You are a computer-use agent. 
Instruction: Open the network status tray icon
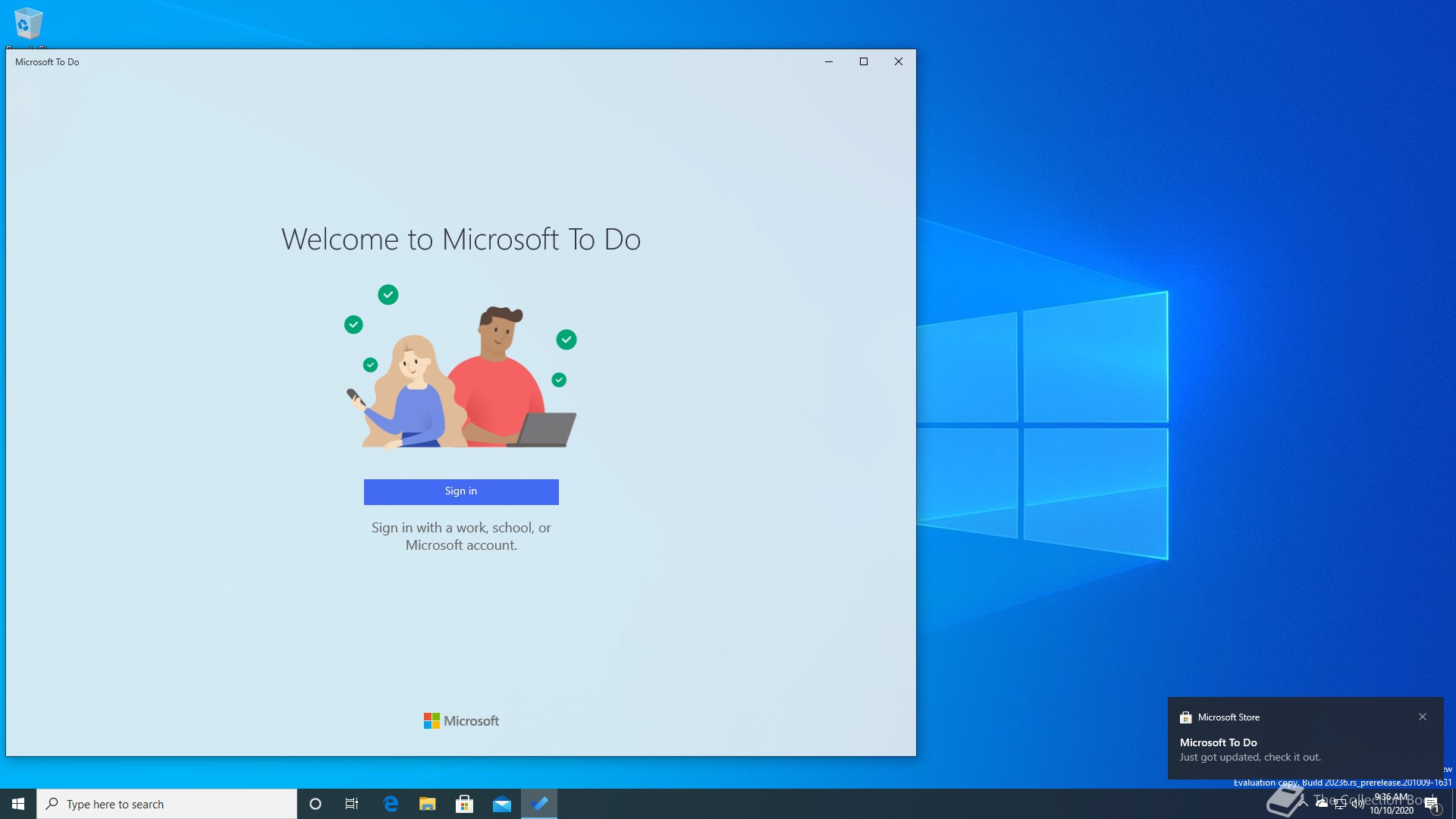1340,804
